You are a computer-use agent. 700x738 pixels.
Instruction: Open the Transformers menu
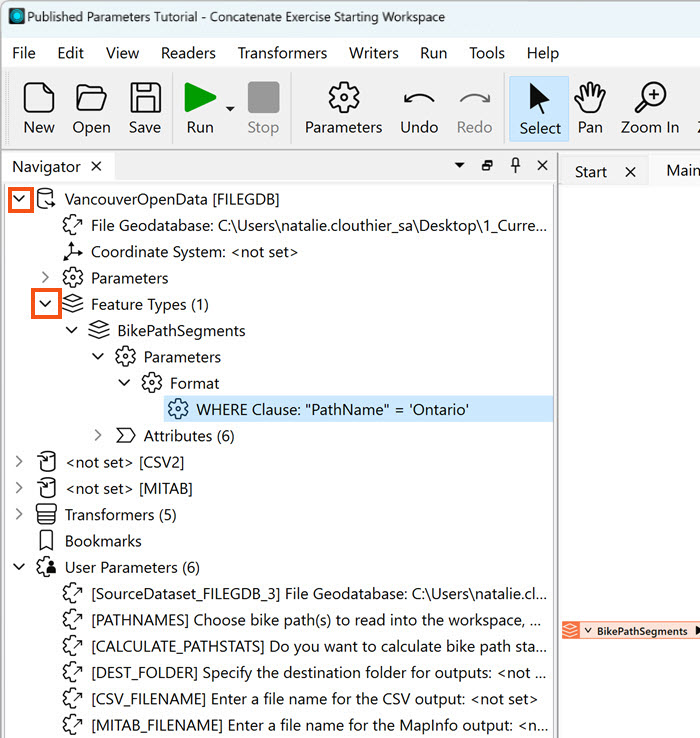(x=282, y=53)
